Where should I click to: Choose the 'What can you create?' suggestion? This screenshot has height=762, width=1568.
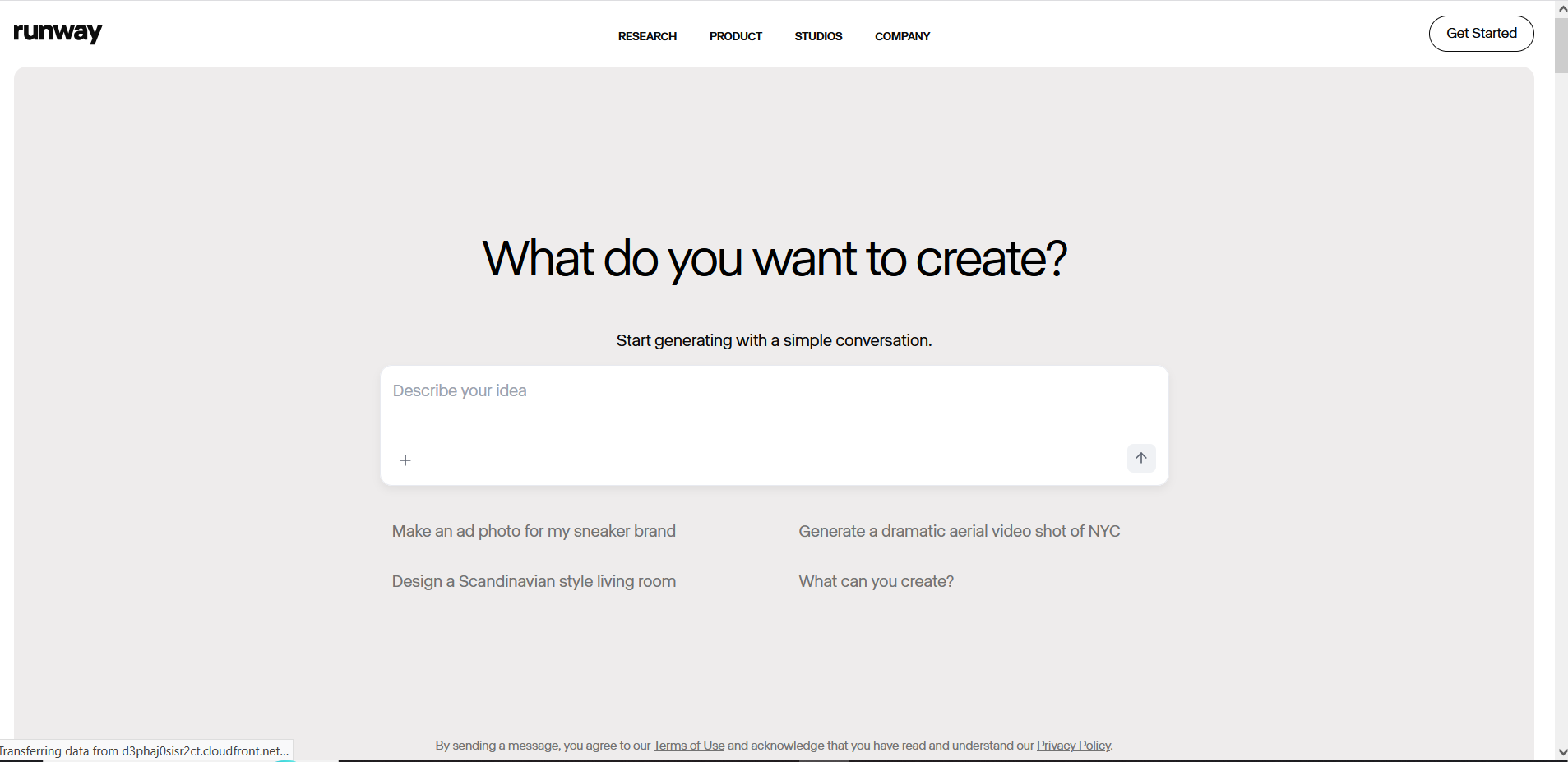point(876,582)
